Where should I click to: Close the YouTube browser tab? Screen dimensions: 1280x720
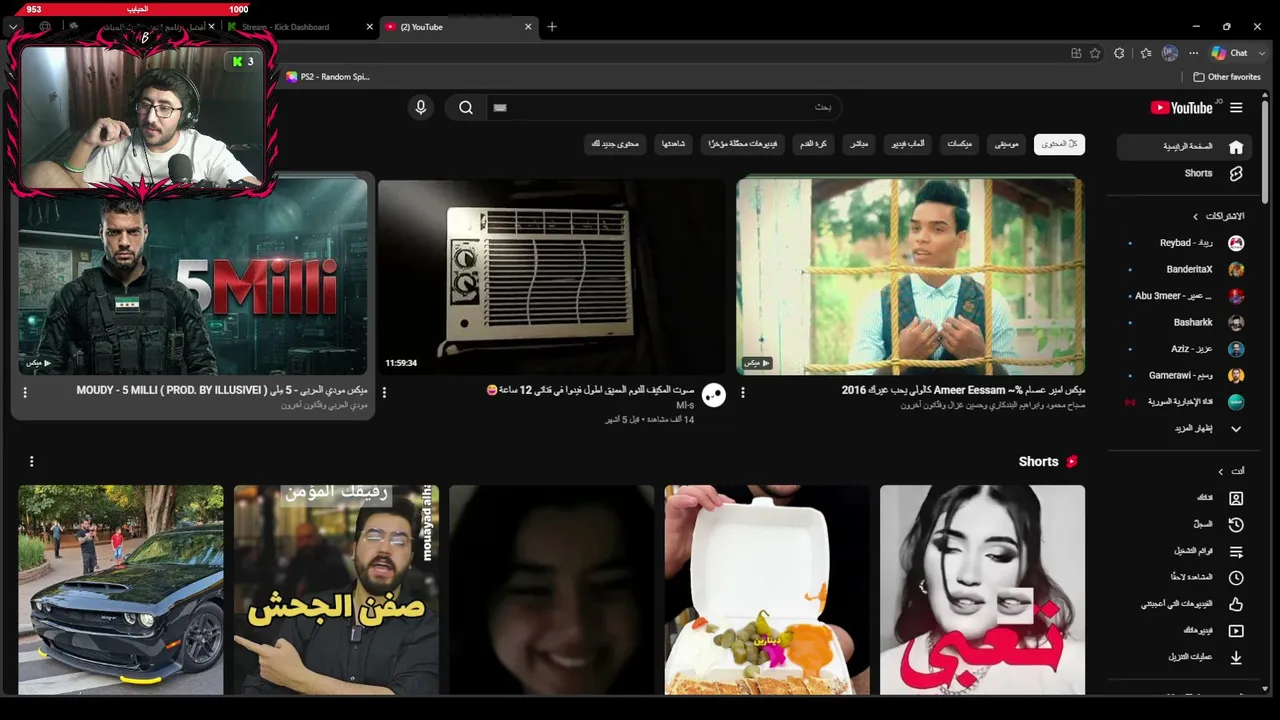point(528,27)
